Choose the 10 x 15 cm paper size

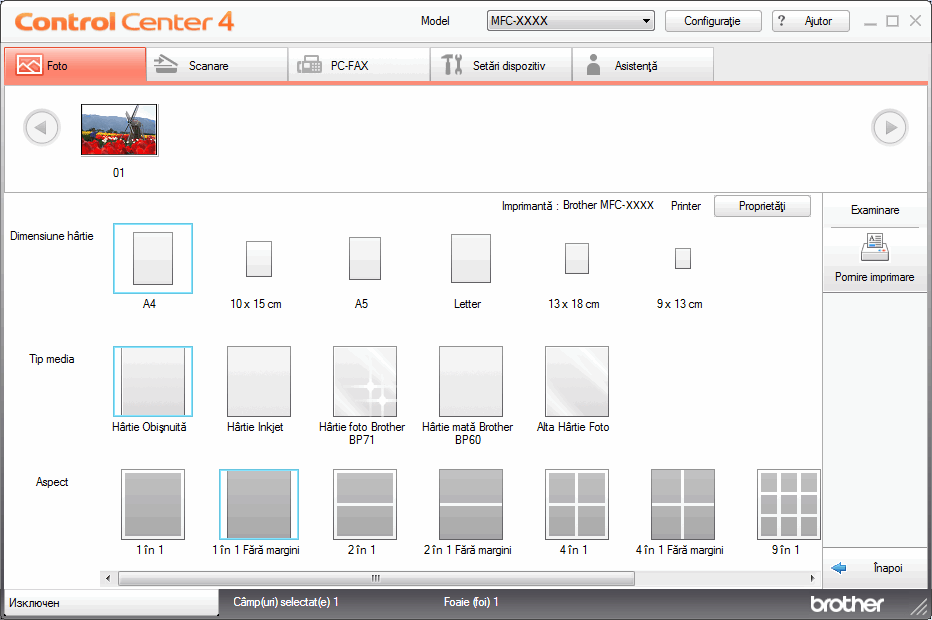(x=259, y=259)
